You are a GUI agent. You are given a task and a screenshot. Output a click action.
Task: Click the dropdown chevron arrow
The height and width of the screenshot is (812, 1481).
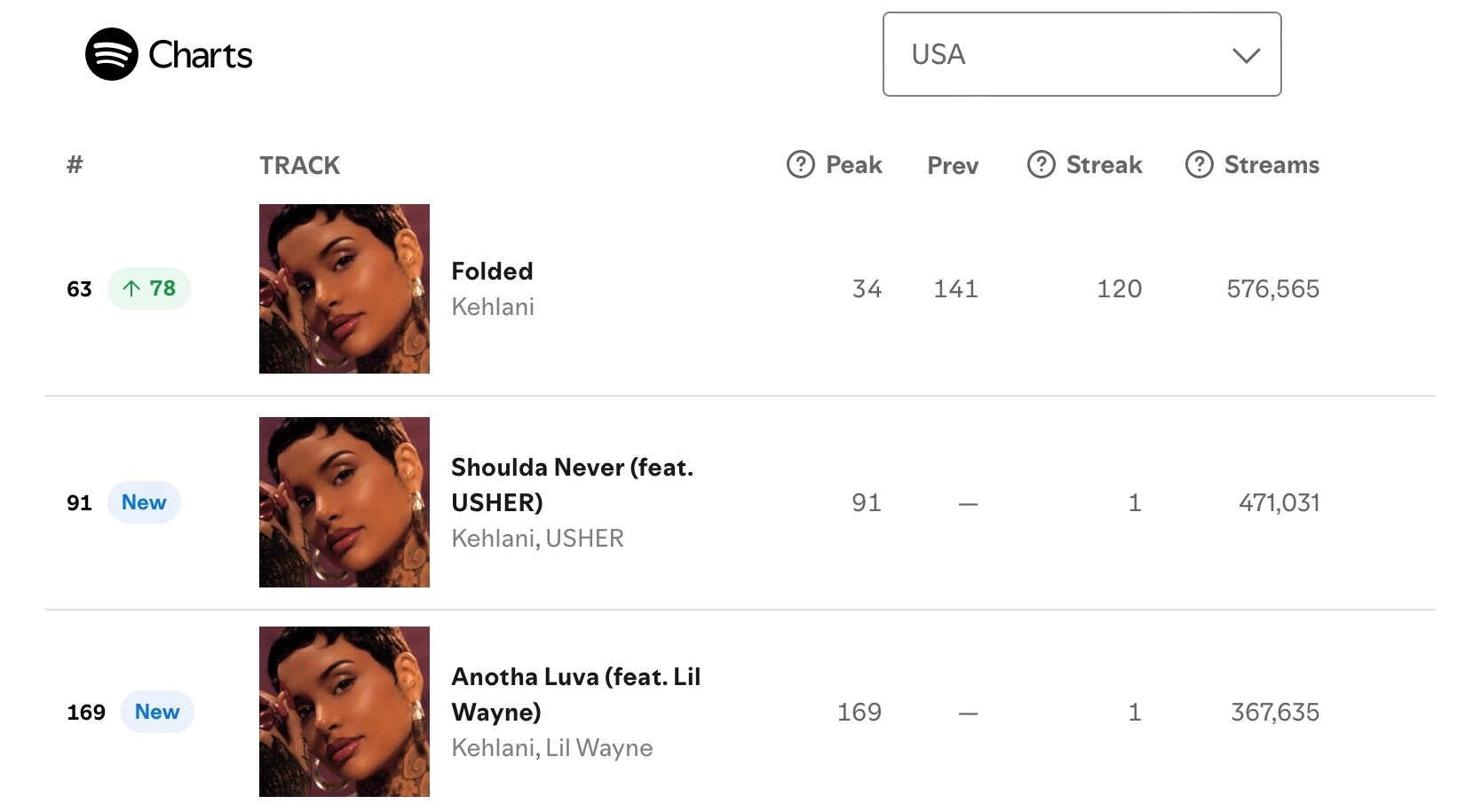point(1246,55)
